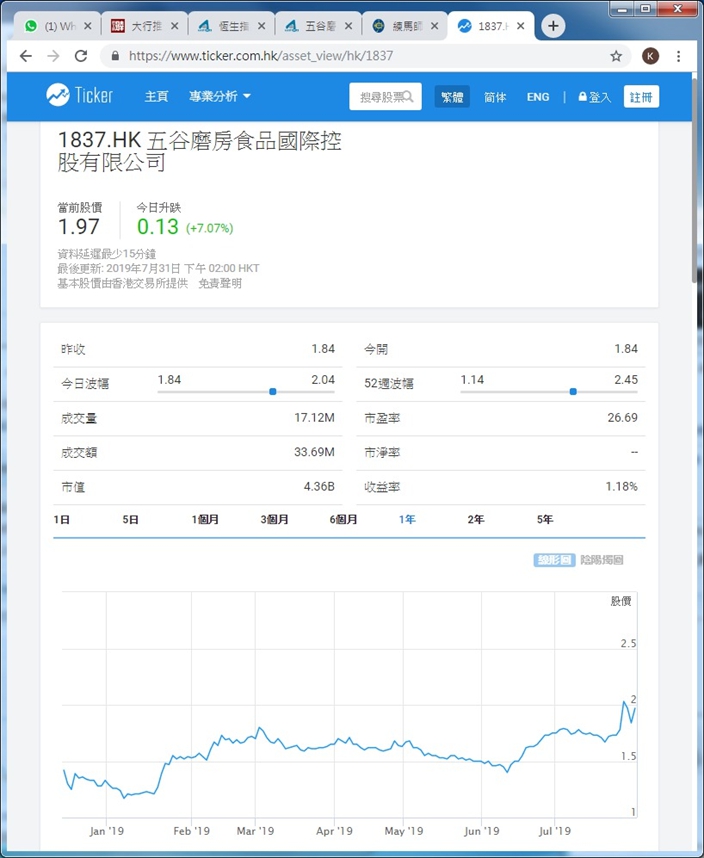Open the Chrome profile avatar K
The height and width of the screenshot is (858, 704).
650,56
